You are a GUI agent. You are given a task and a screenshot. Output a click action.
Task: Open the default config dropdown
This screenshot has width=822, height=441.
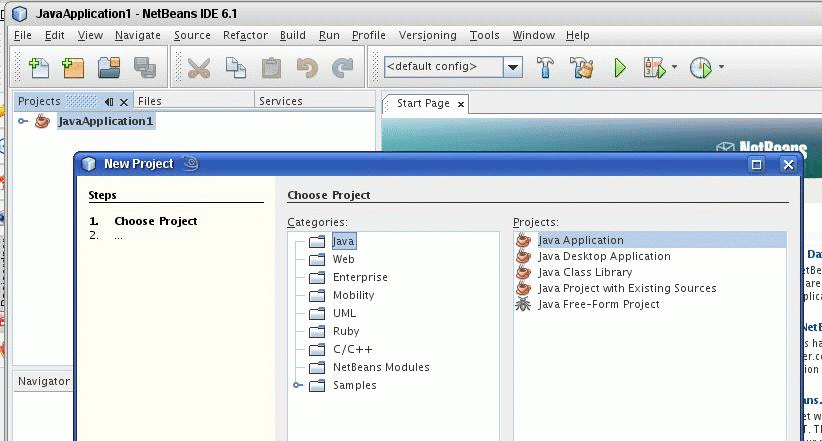(x=513, y=67)
